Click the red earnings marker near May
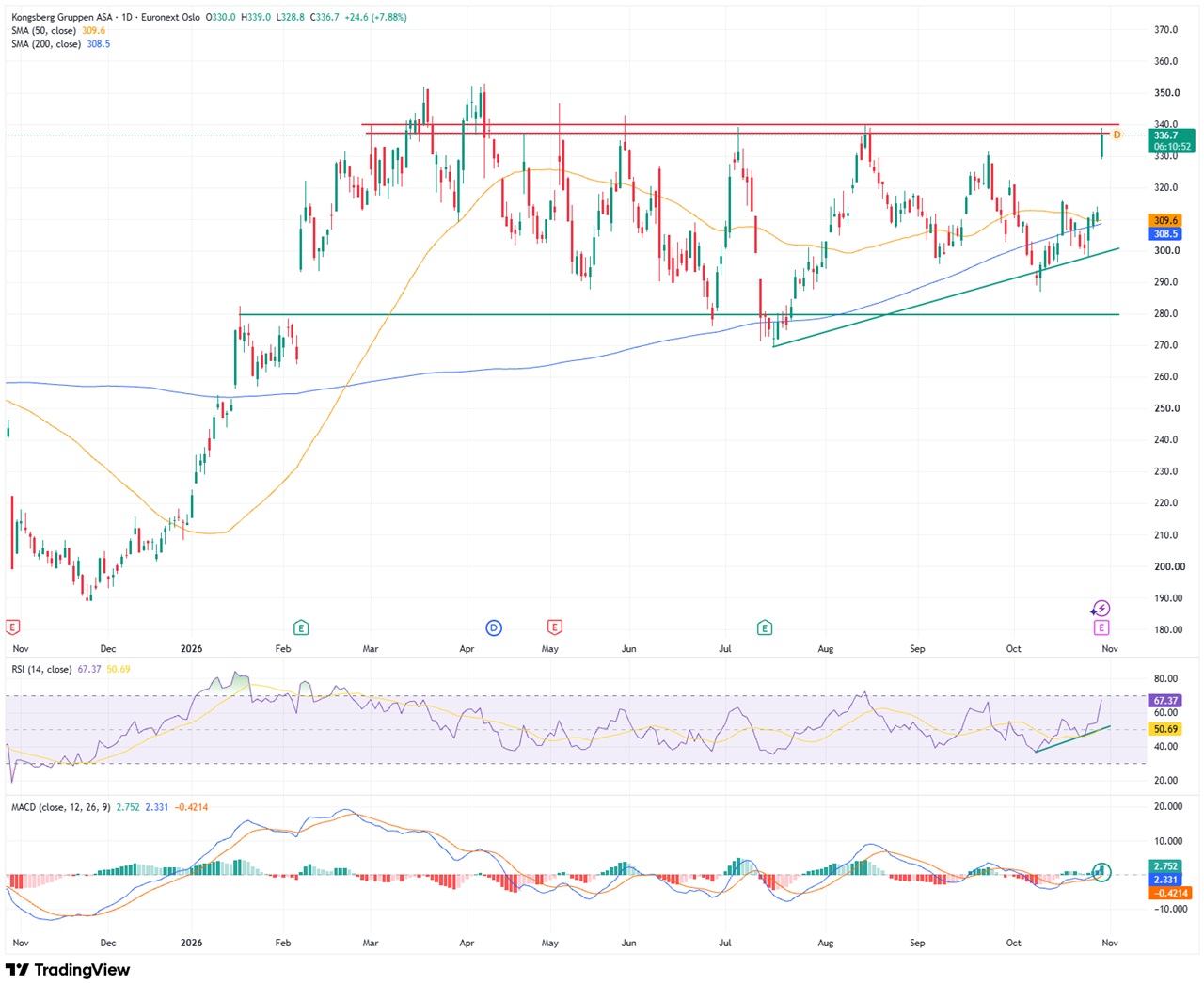This screenshot has width=1204, height=984. [555, 627]
